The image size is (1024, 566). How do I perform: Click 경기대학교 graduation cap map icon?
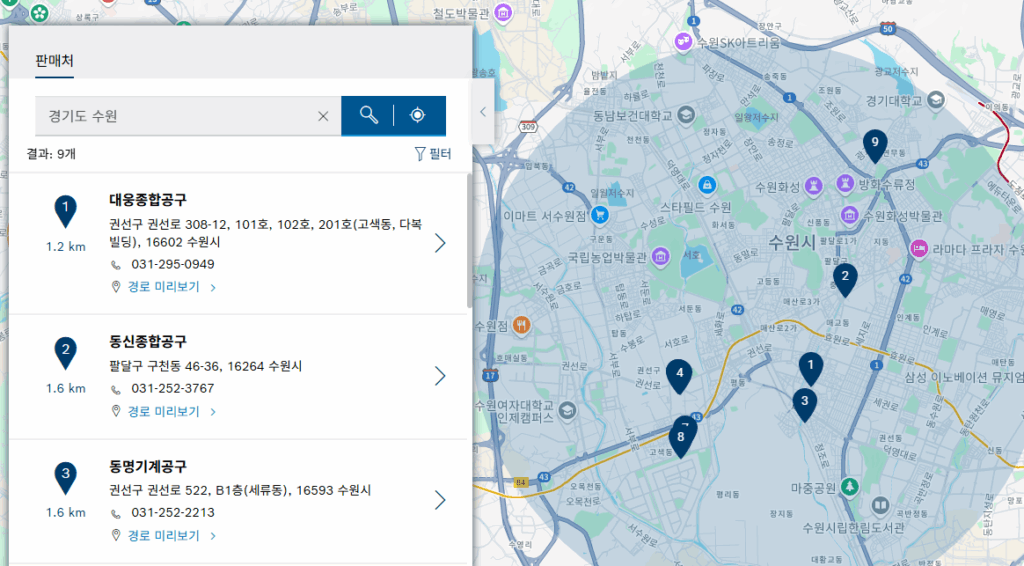pyautogui.click(x=936, y=100)
